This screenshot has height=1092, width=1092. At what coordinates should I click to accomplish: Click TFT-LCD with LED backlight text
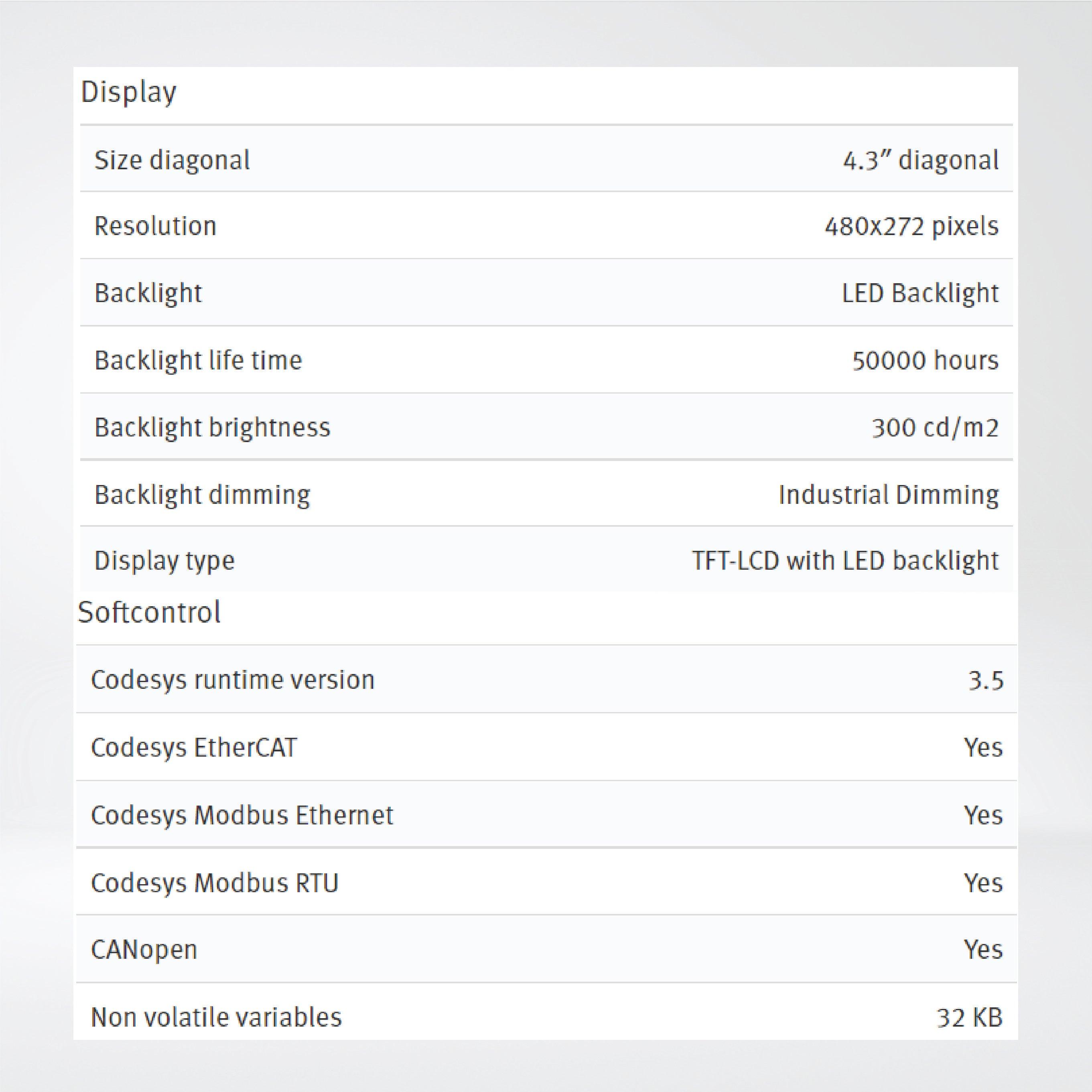tap(845, 561)
